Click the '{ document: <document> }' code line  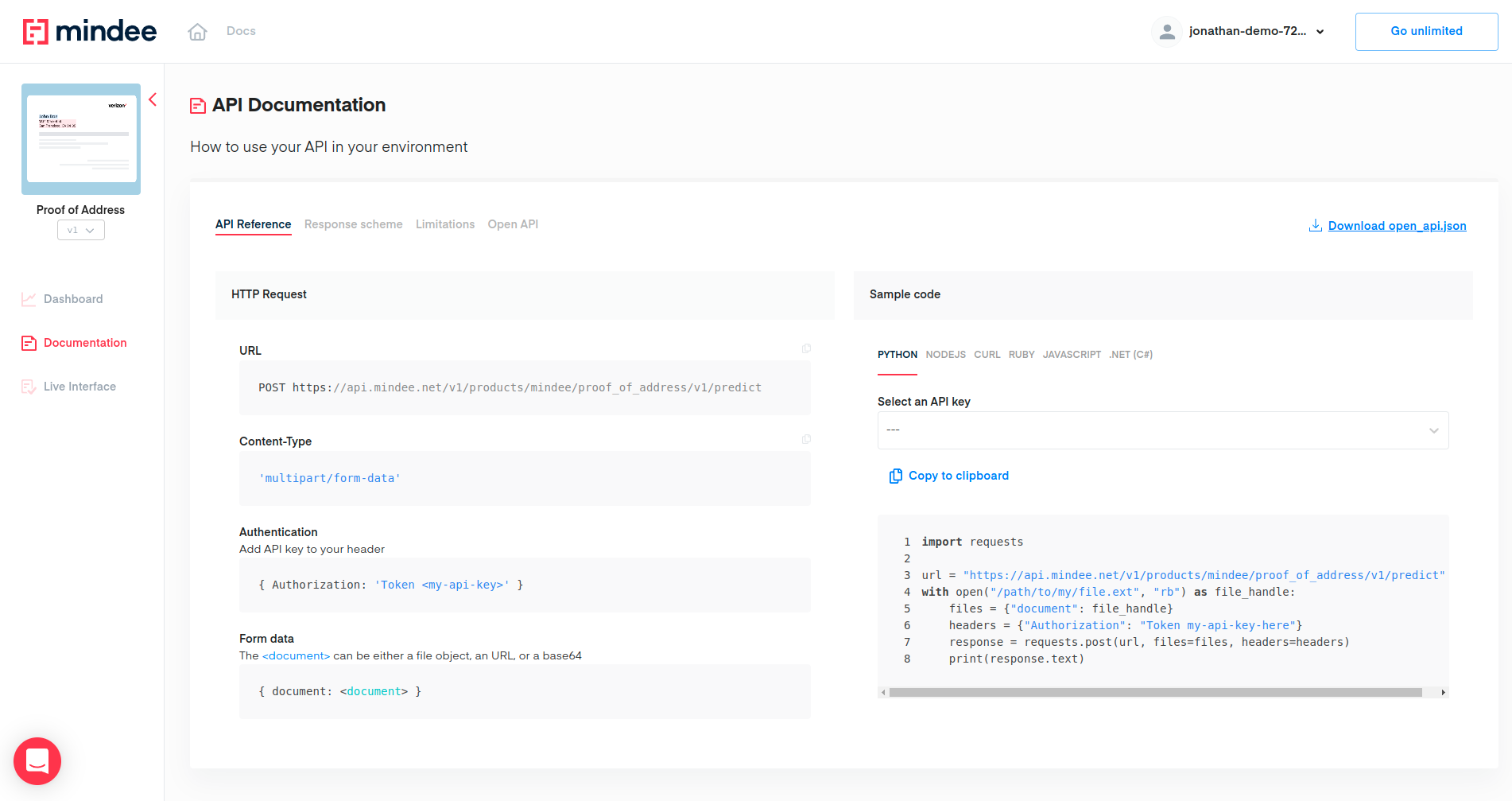pos(339,692)
